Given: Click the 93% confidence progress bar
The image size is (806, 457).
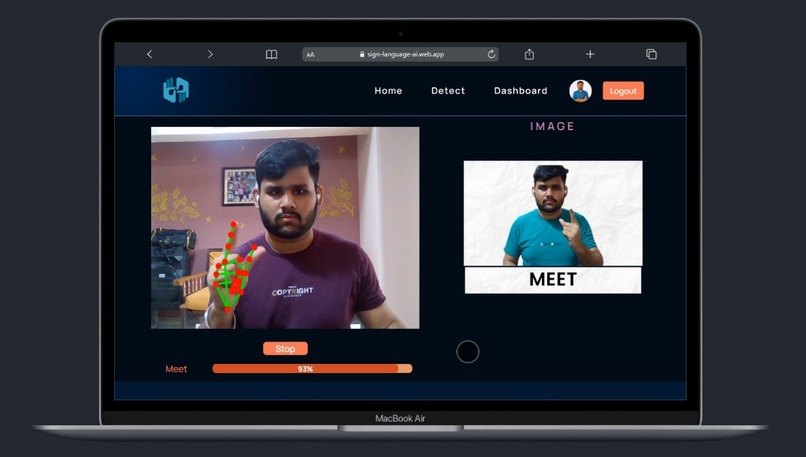Looking at the screenshot, I should (x=312, y=369).
